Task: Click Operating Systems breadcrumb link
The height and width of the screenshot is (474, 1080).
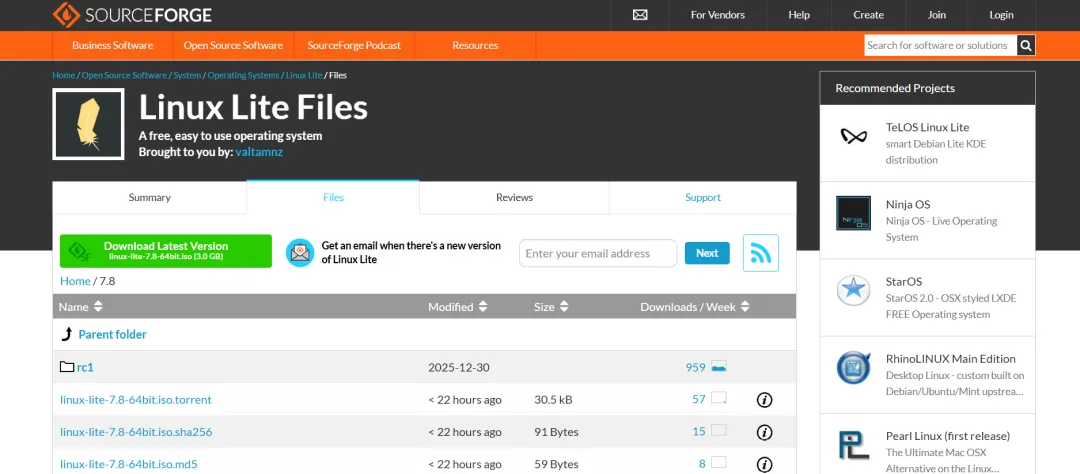Action: [x=243, y=75]
